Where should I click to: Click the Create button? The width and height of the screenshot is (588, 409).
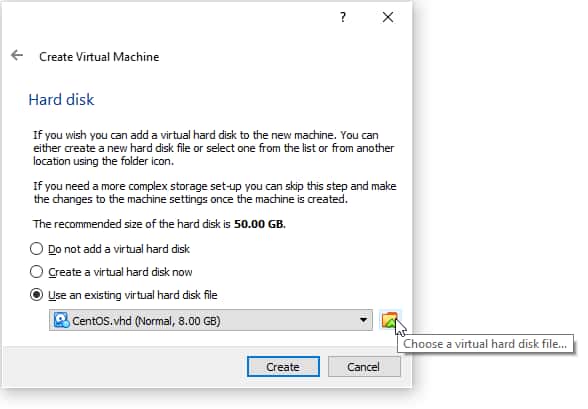pyautogui.click(x=283, y=366)
